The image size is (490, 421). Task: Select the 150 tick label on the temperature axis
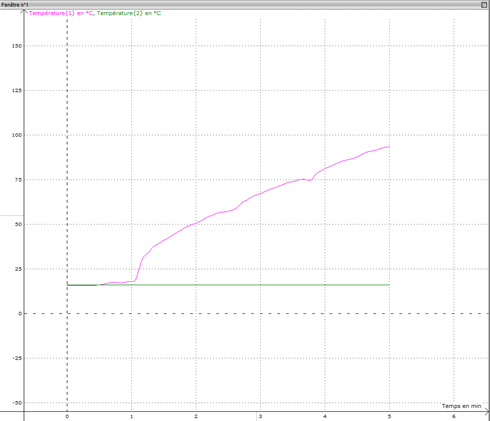click(x=17, y=46)
